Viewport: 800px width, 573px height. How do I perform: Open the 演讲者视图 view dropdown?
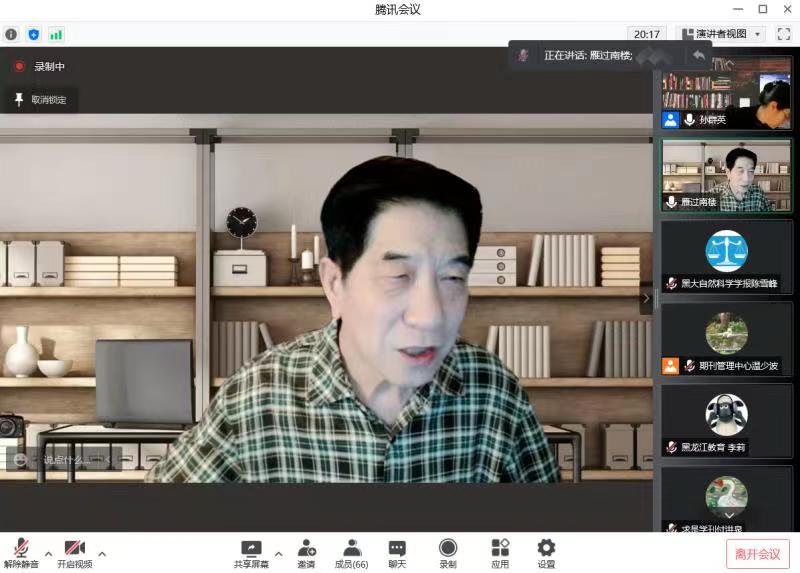(722, 34)
